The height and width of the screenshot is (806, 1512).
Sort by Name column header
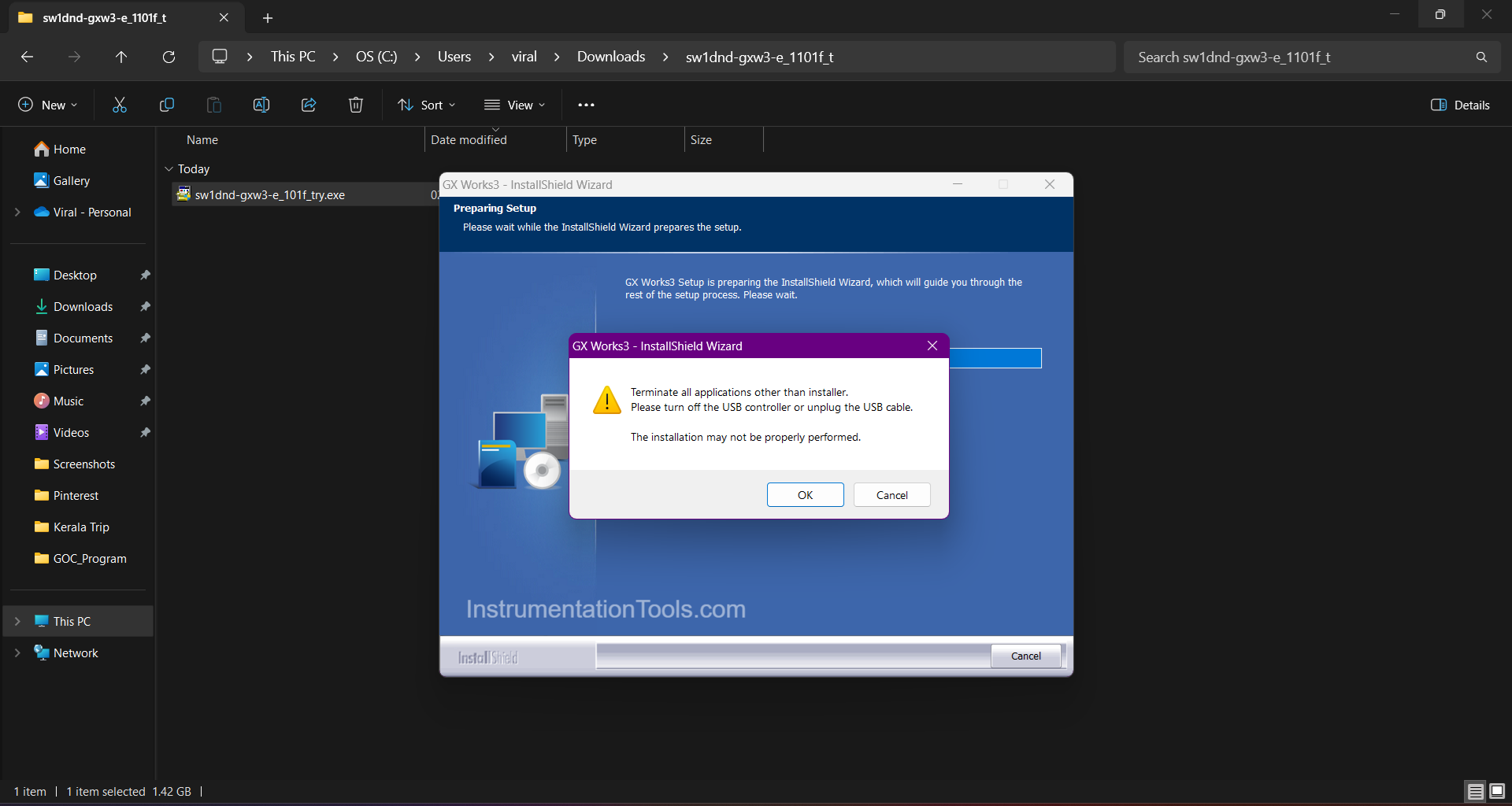pos(202,139)
